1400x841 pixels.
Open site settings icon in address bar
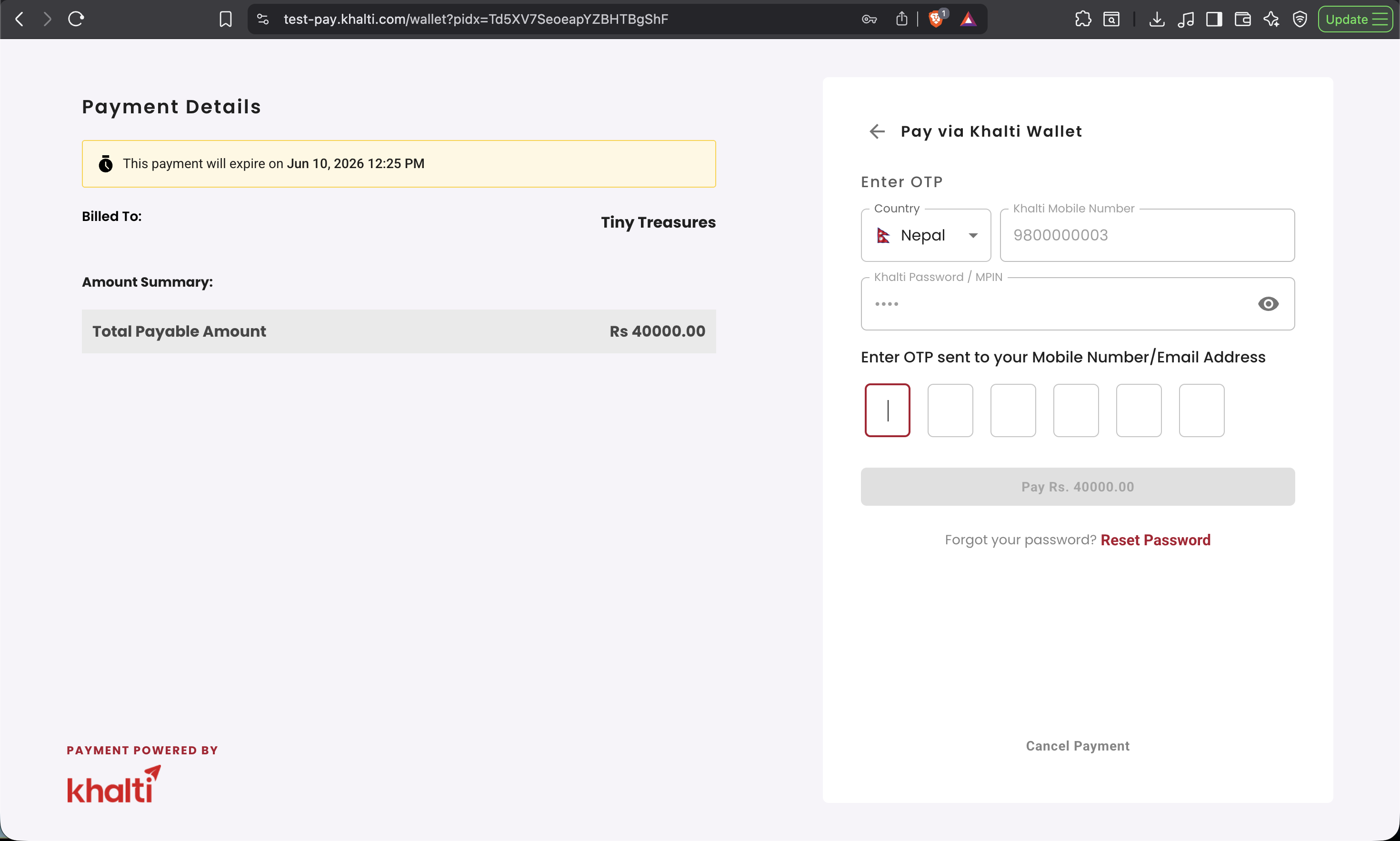(x=262, y=19)
